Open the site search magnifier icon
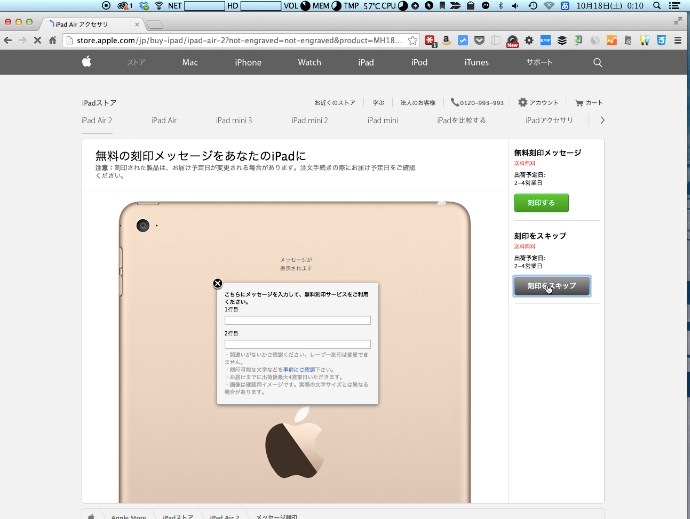The image size is (690, 519). 597,63
